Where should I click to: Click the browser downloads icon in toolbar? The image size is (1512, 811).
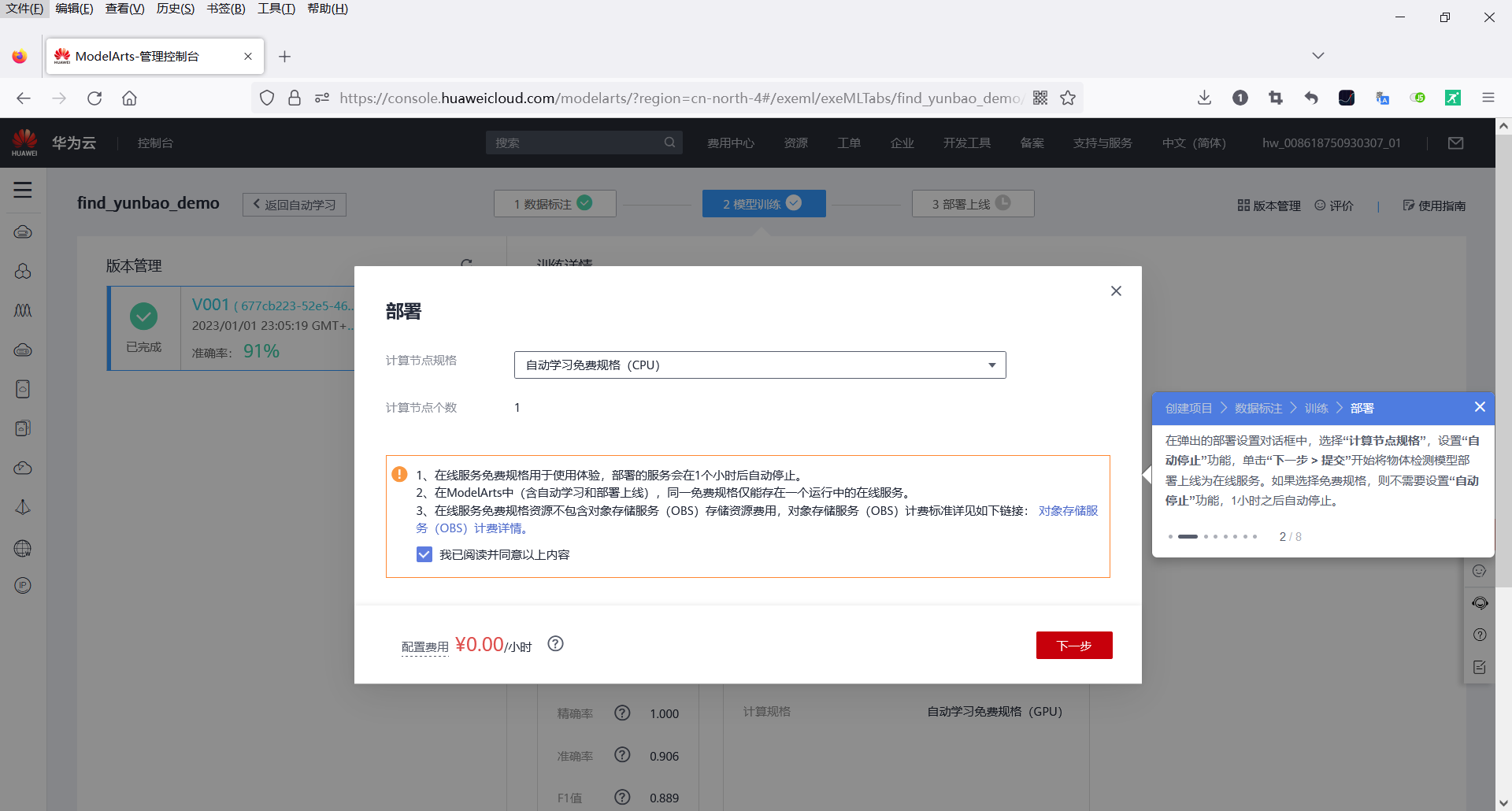click(x=1204, y=98)
